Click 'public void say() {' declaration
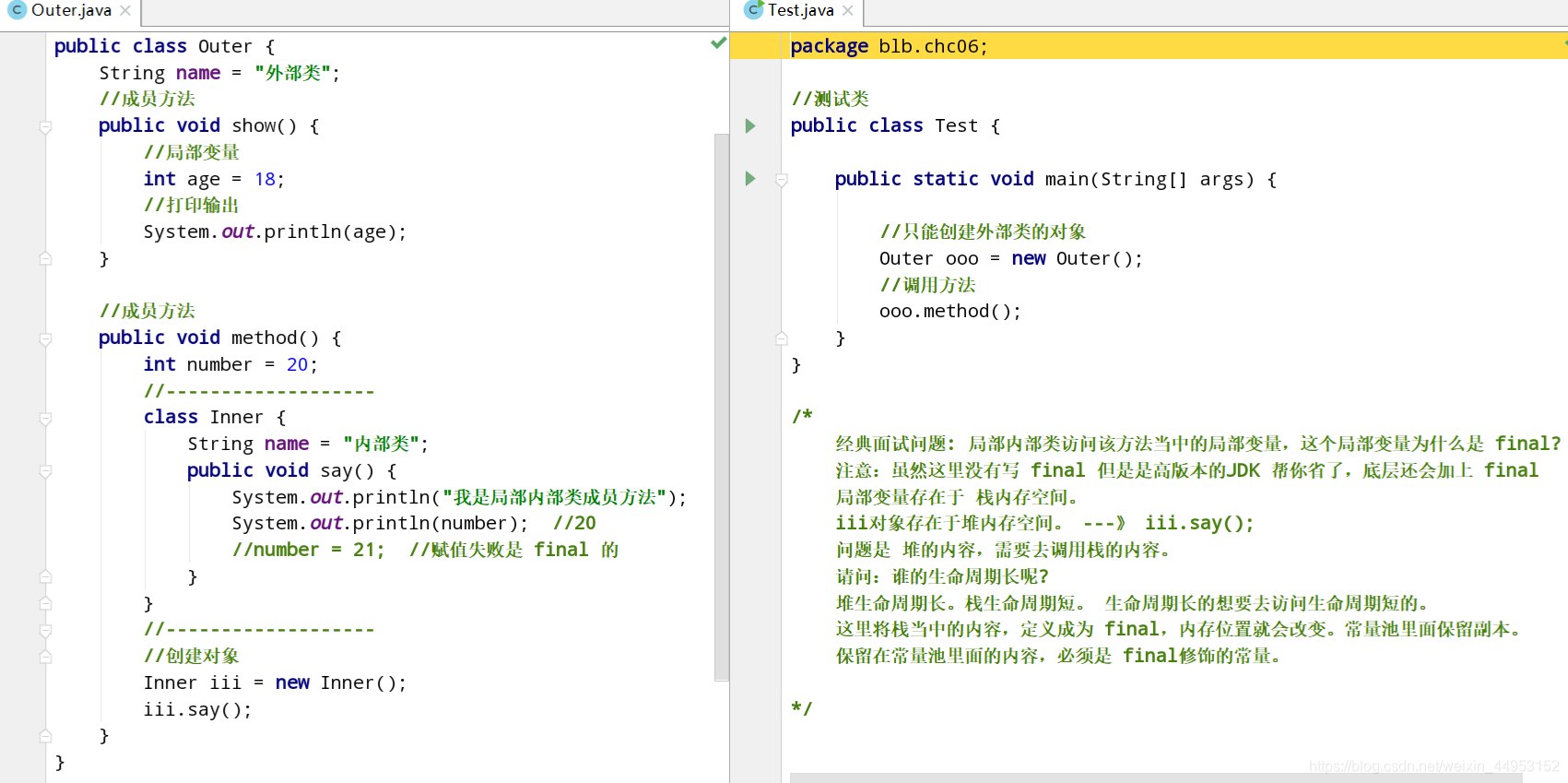1568x783 pixels. click(x=291, y=470)
